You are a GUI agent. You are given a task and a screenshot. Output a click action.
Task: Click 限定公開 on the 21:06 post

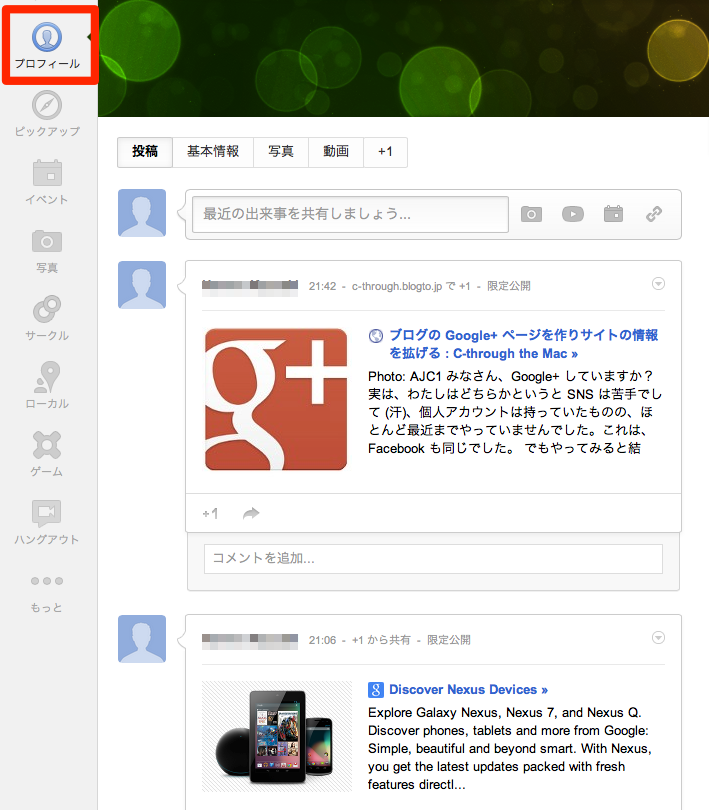coord(449,640)
